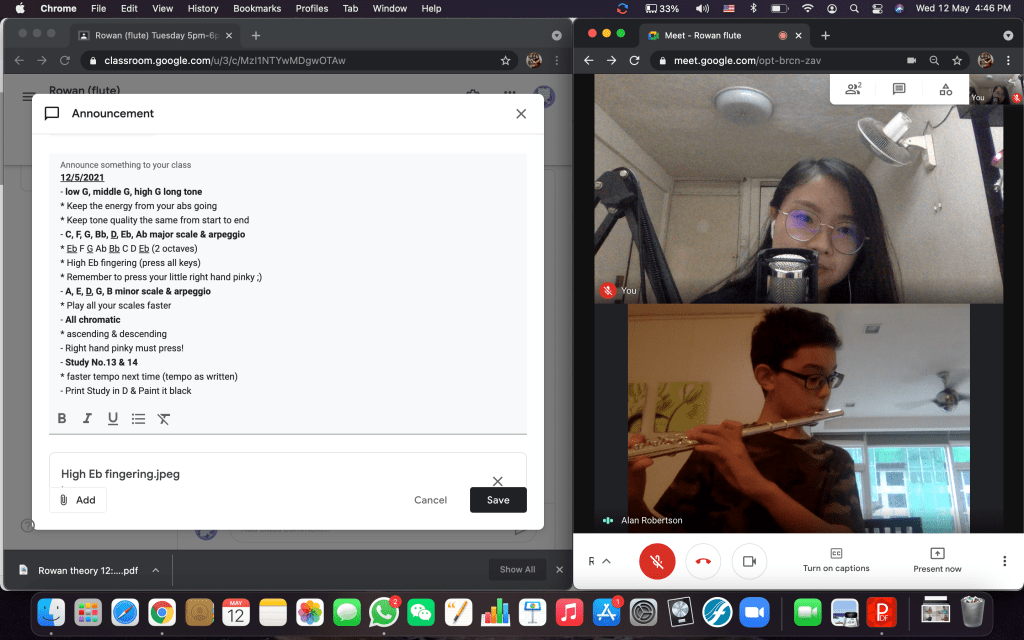Hang up the Meet call
This screenshot has width=1024, height=640.
pos(703,561)
